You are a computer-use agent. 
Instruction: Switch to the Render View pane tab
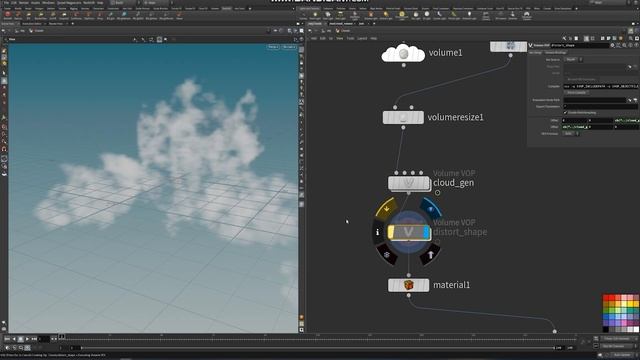56,24
